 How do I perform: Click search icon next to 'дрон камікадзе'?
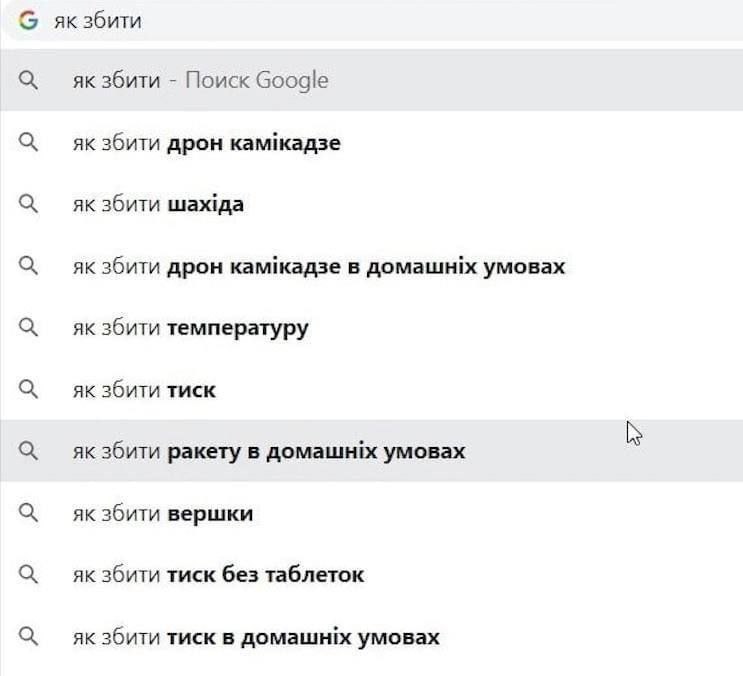(28, 143)
